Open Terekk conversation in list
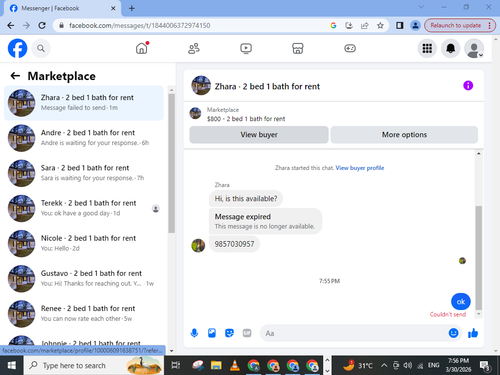 [84, 208]
